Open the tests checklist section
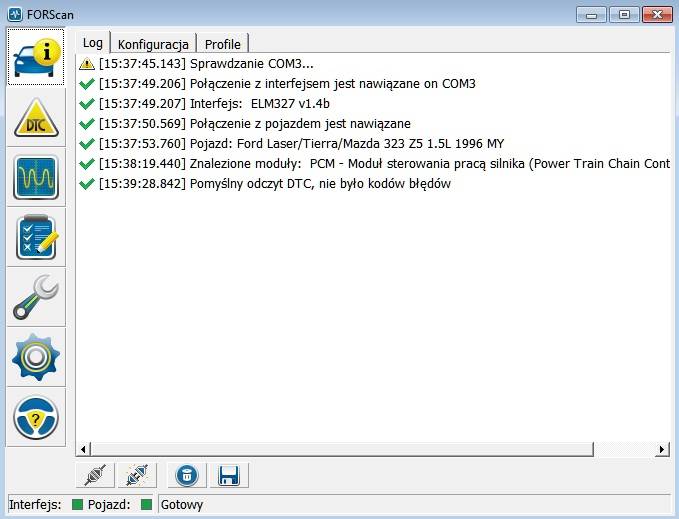The width and height of the screenshot is (679, 519). 36,237
